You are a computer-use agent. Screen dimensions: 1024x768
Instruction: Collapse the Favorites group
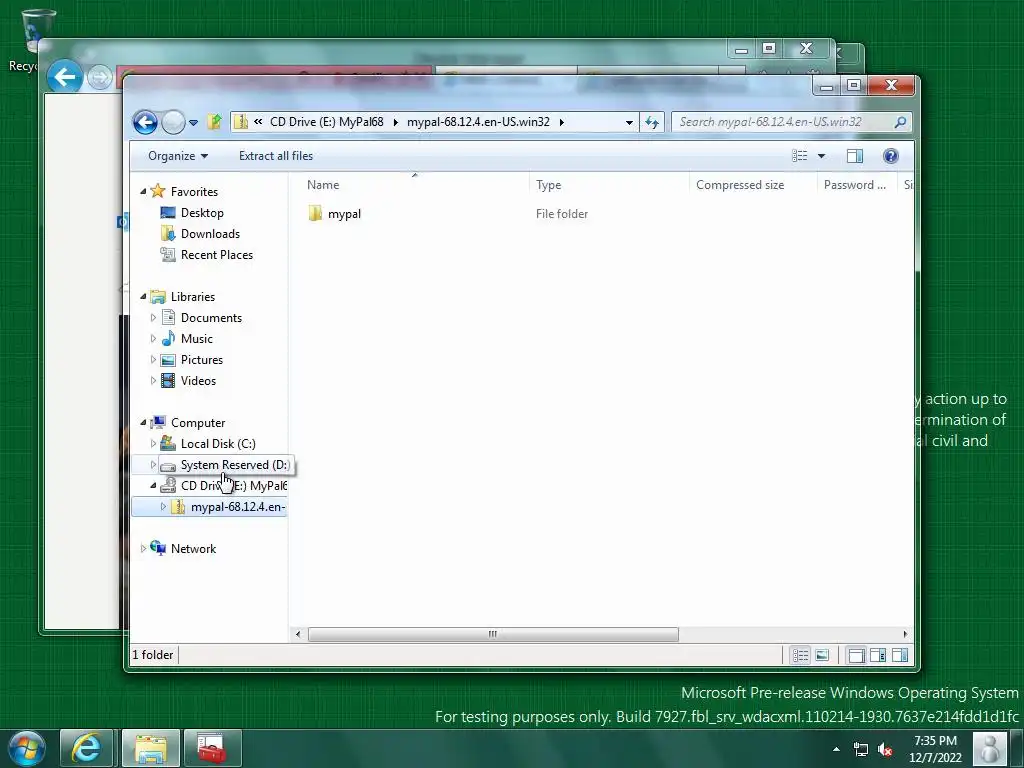(x=143, y=191)
